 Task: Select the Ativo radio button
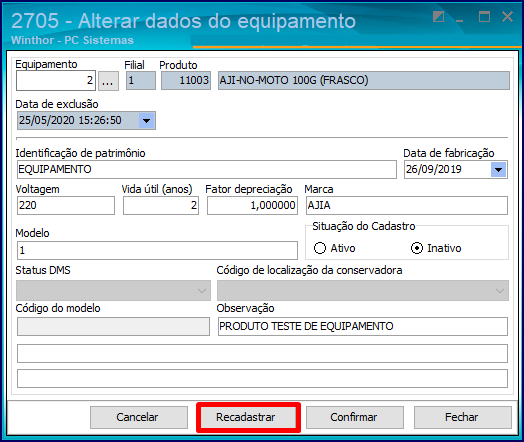pos(320,248)
